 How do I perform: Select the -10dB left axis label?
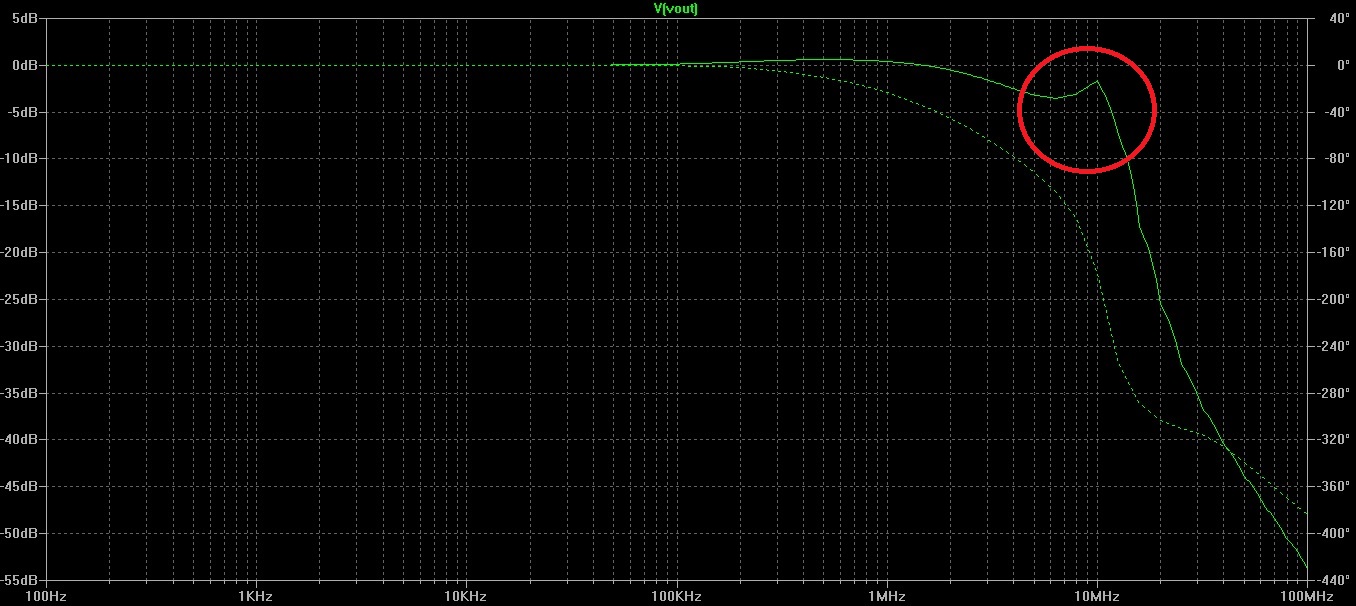coord(20,158)
